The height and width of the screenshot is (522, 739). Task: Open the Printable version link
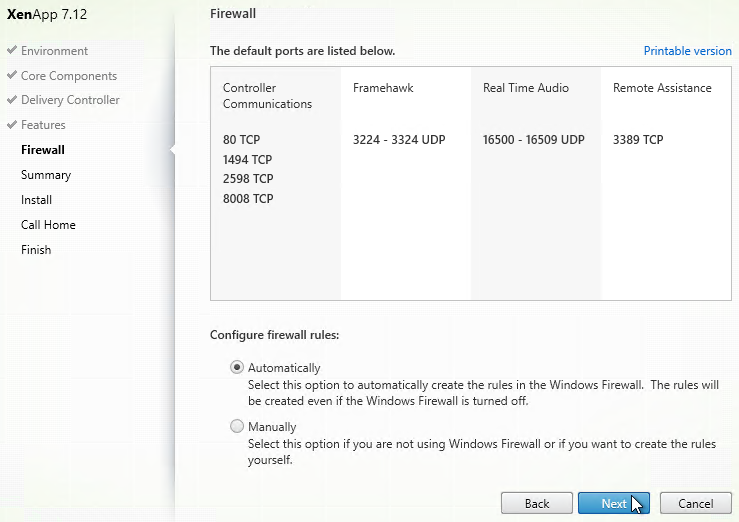pos(688,51)
